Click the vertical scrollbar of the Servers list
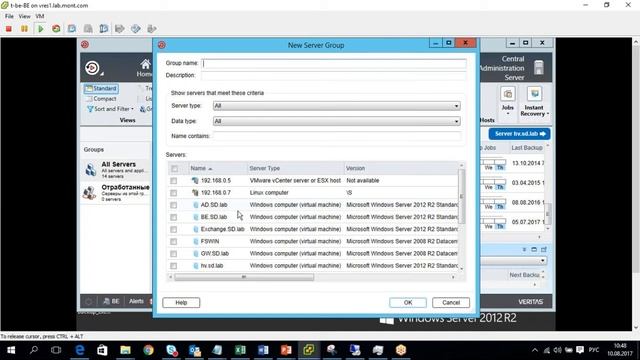Image resolution: width=640 pixels, height=360 pixels. tap(462, 196)
